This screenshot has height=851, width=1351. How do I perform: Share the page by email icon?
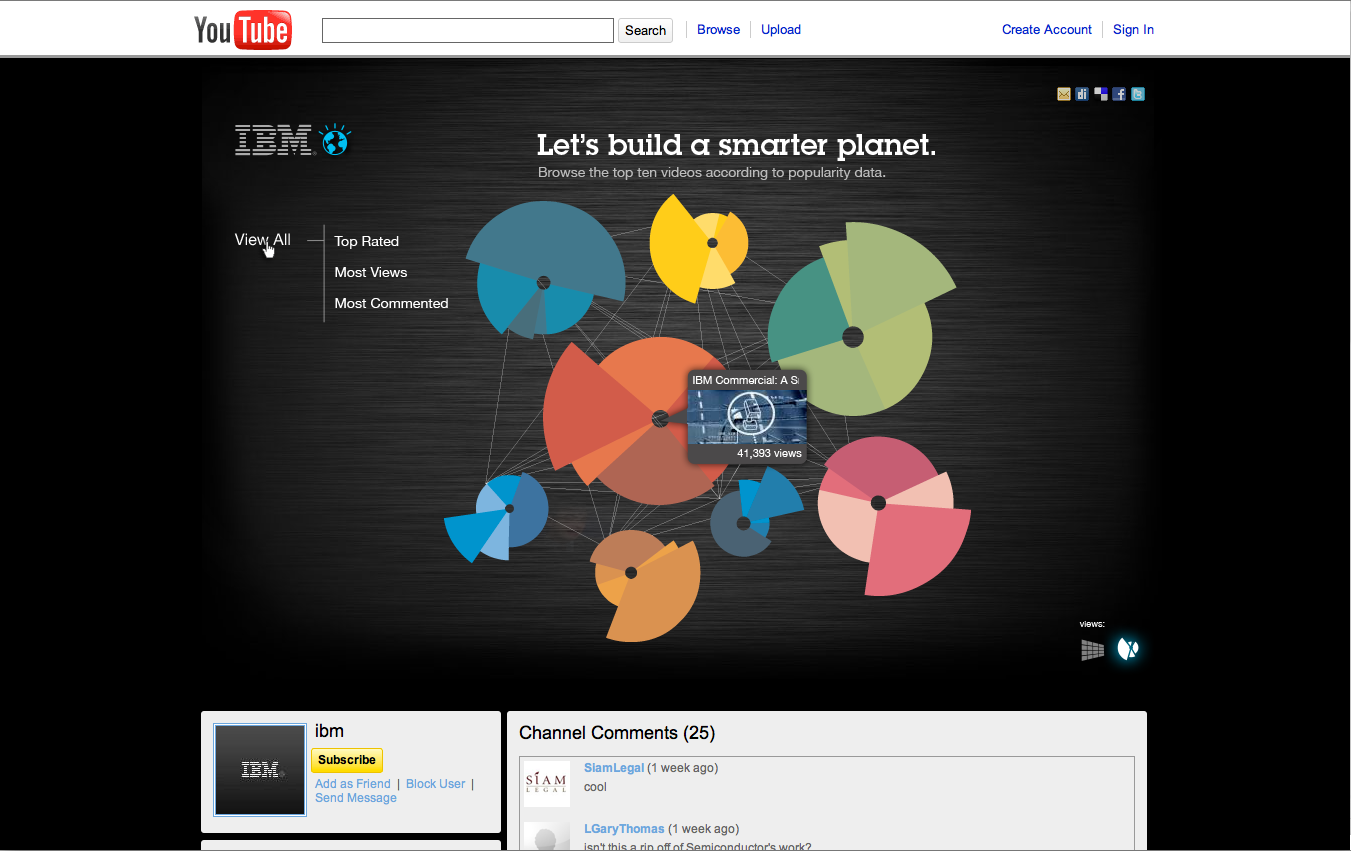click(x=1064, y=94)
